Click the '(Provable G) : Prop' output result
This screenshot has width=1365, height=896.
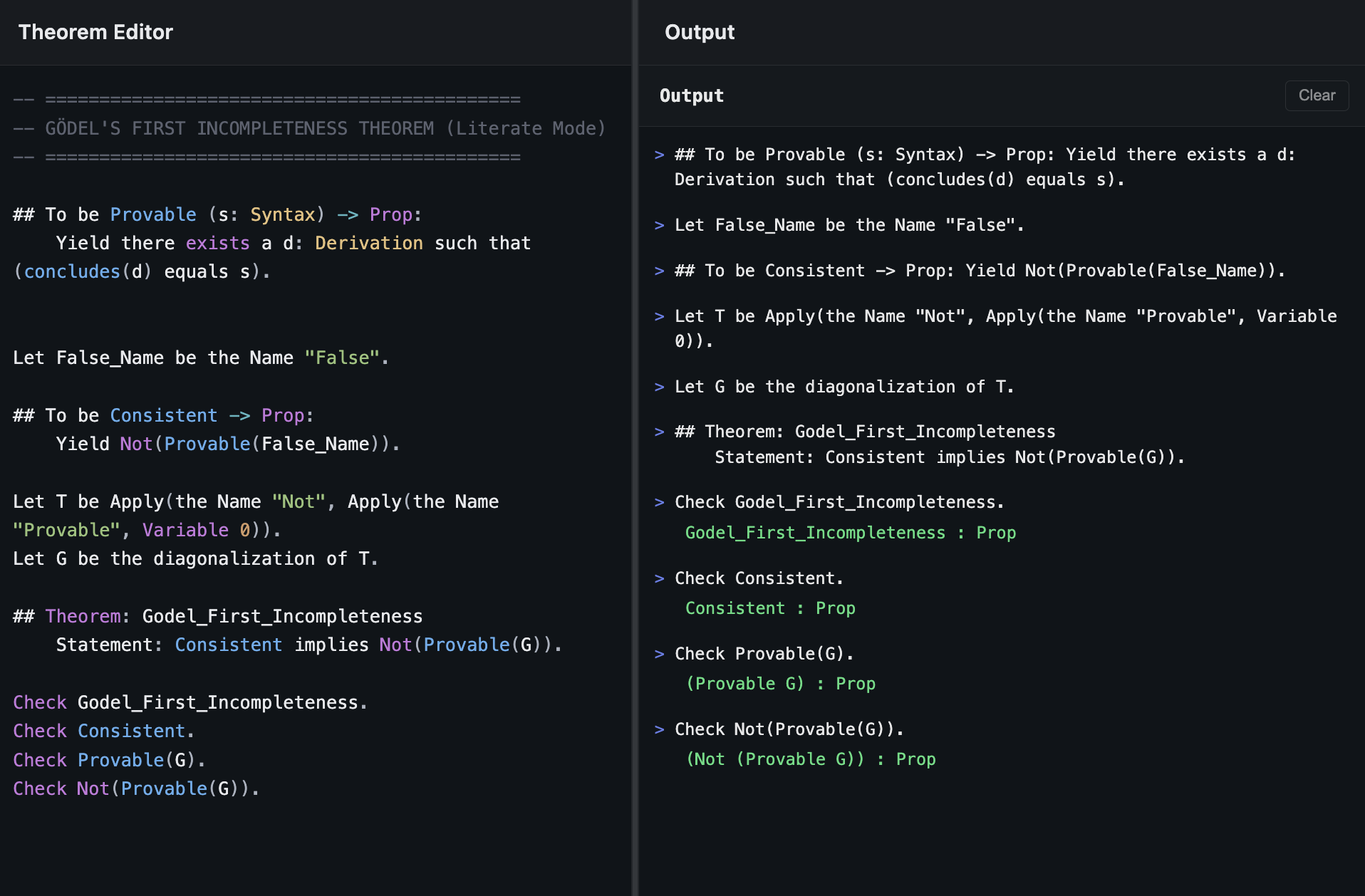(x=779, y=683)
